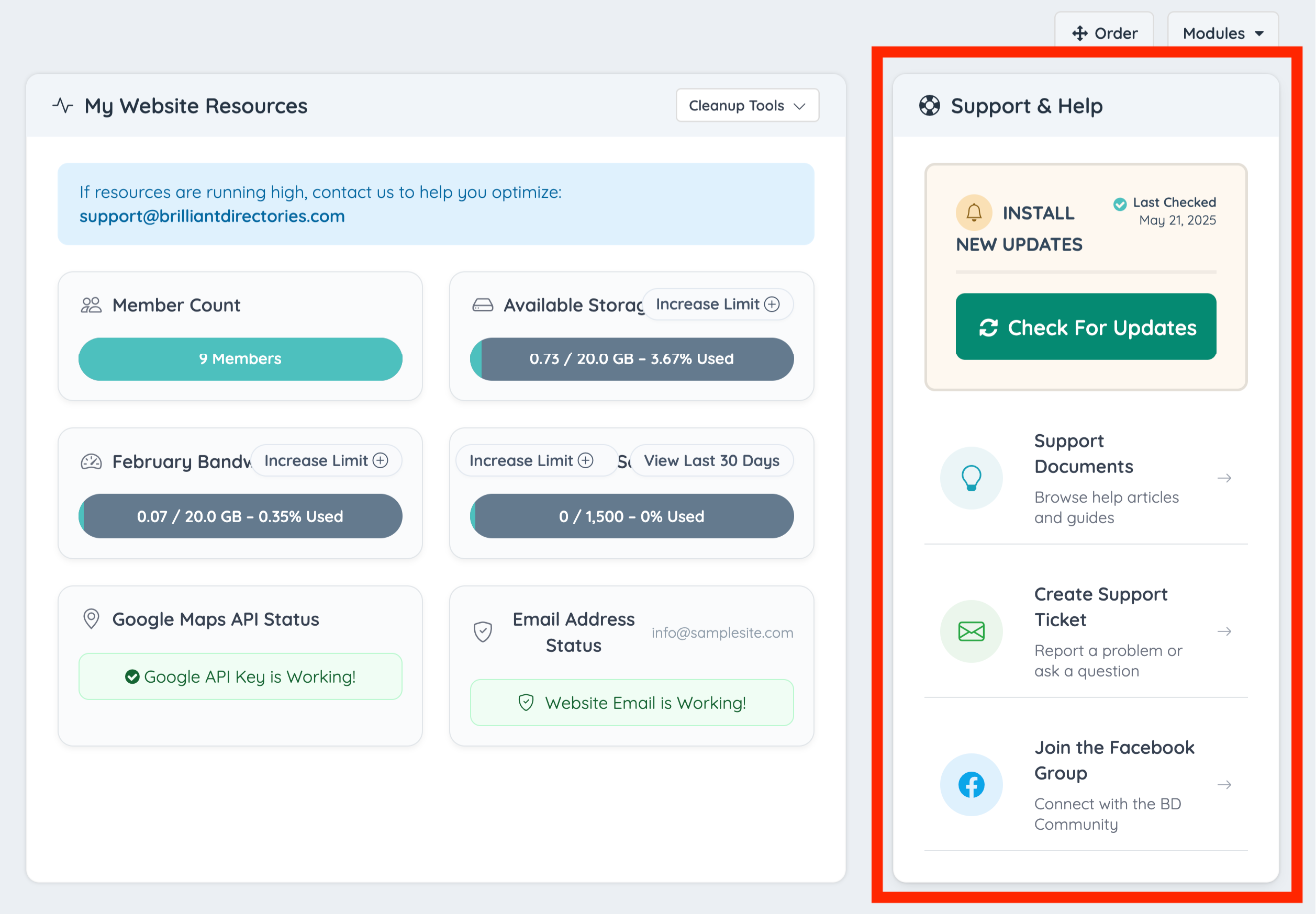Increase limit for Available Storage

(717, 304)
